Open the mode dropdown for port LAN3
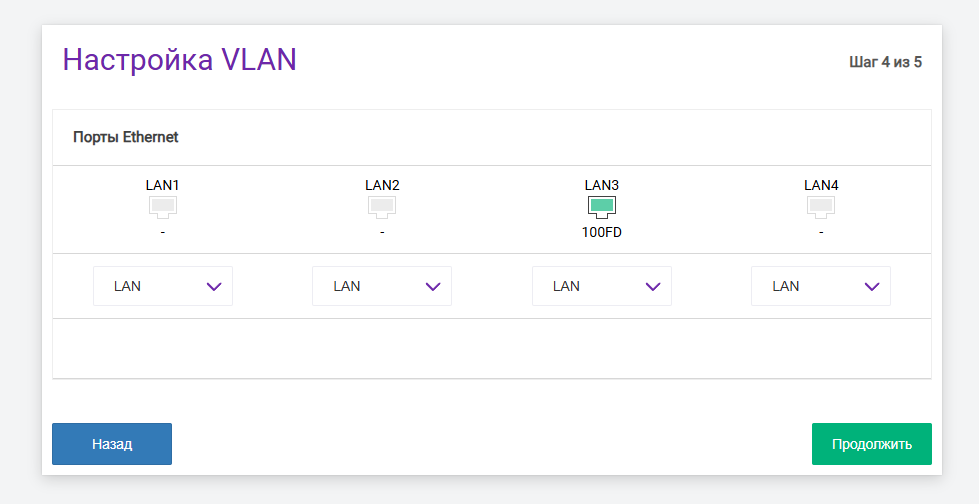 (x=602, y=286)
